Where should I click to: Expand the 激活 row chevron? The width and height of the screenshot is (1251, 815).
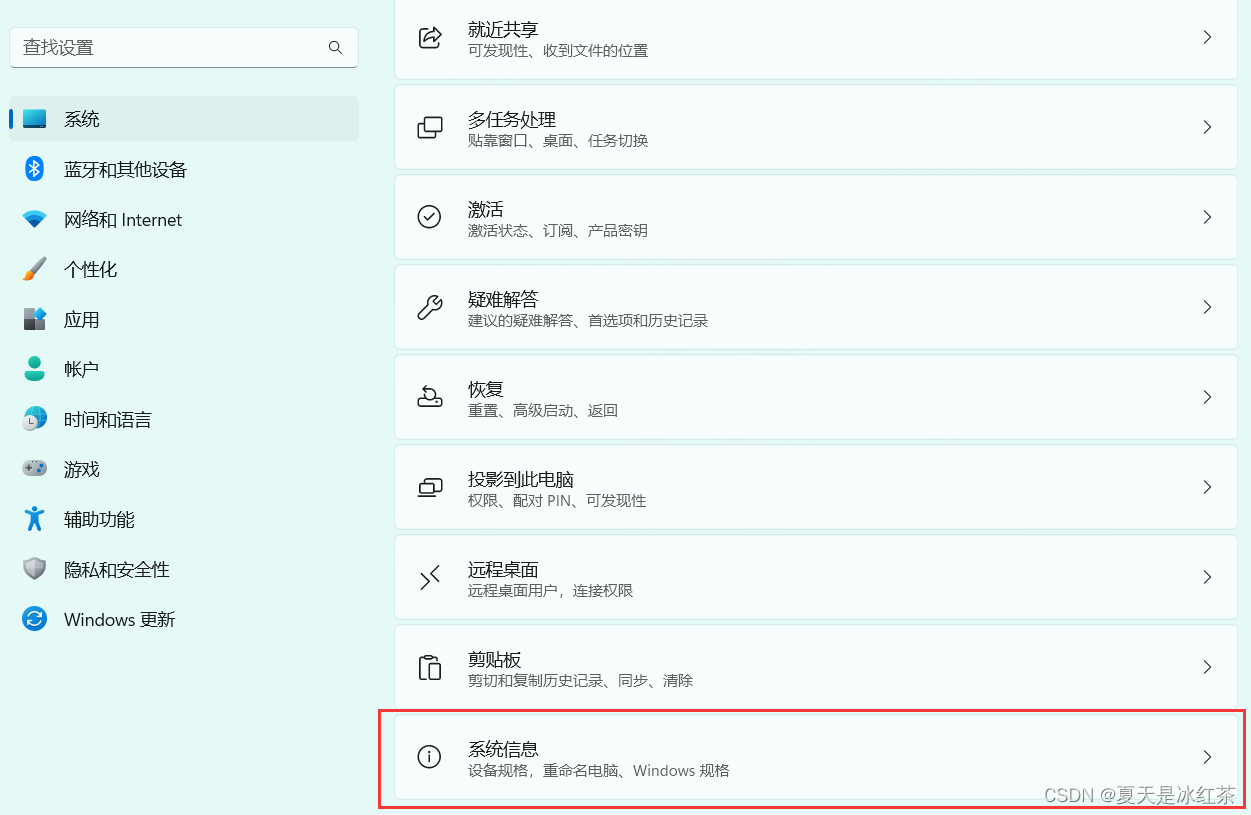click(1207, 217)
